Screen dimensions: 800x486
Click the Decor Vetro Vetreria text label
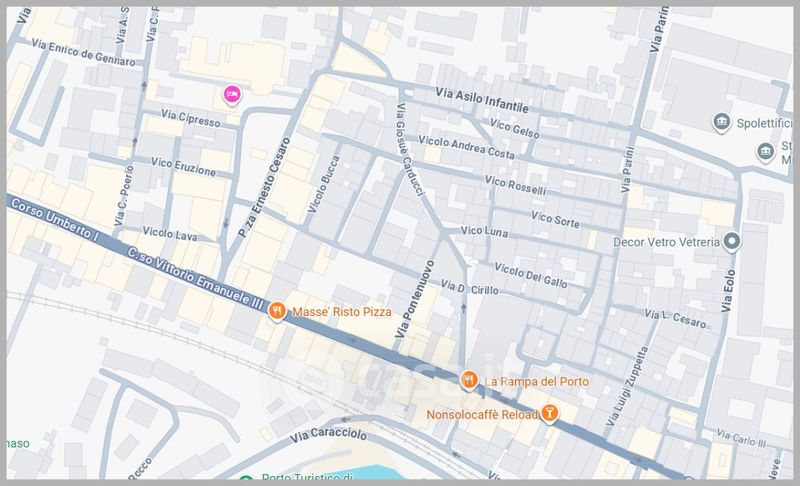click(666, 242)
